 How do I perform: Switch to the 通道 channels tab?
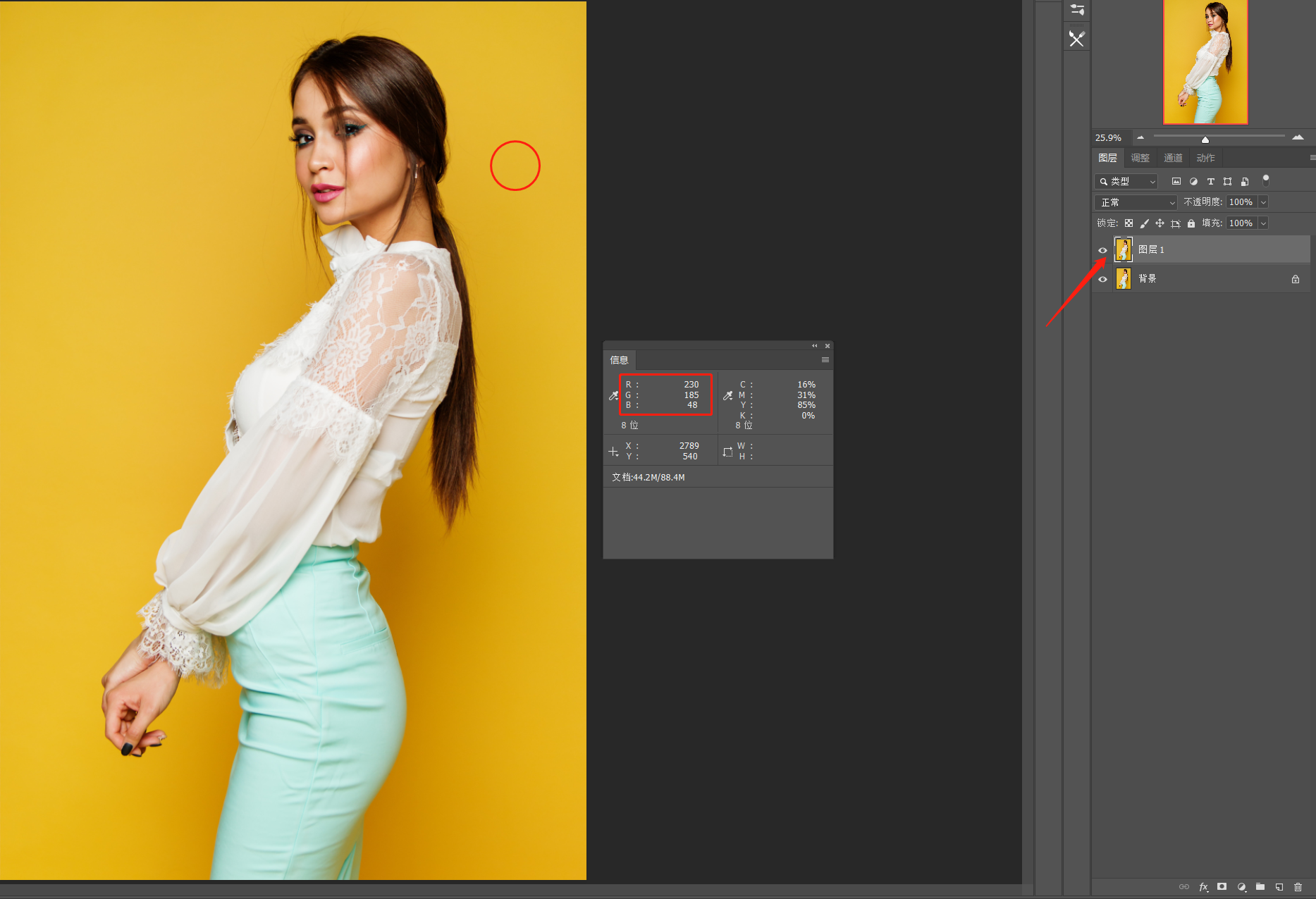(x=1173, y=158)
